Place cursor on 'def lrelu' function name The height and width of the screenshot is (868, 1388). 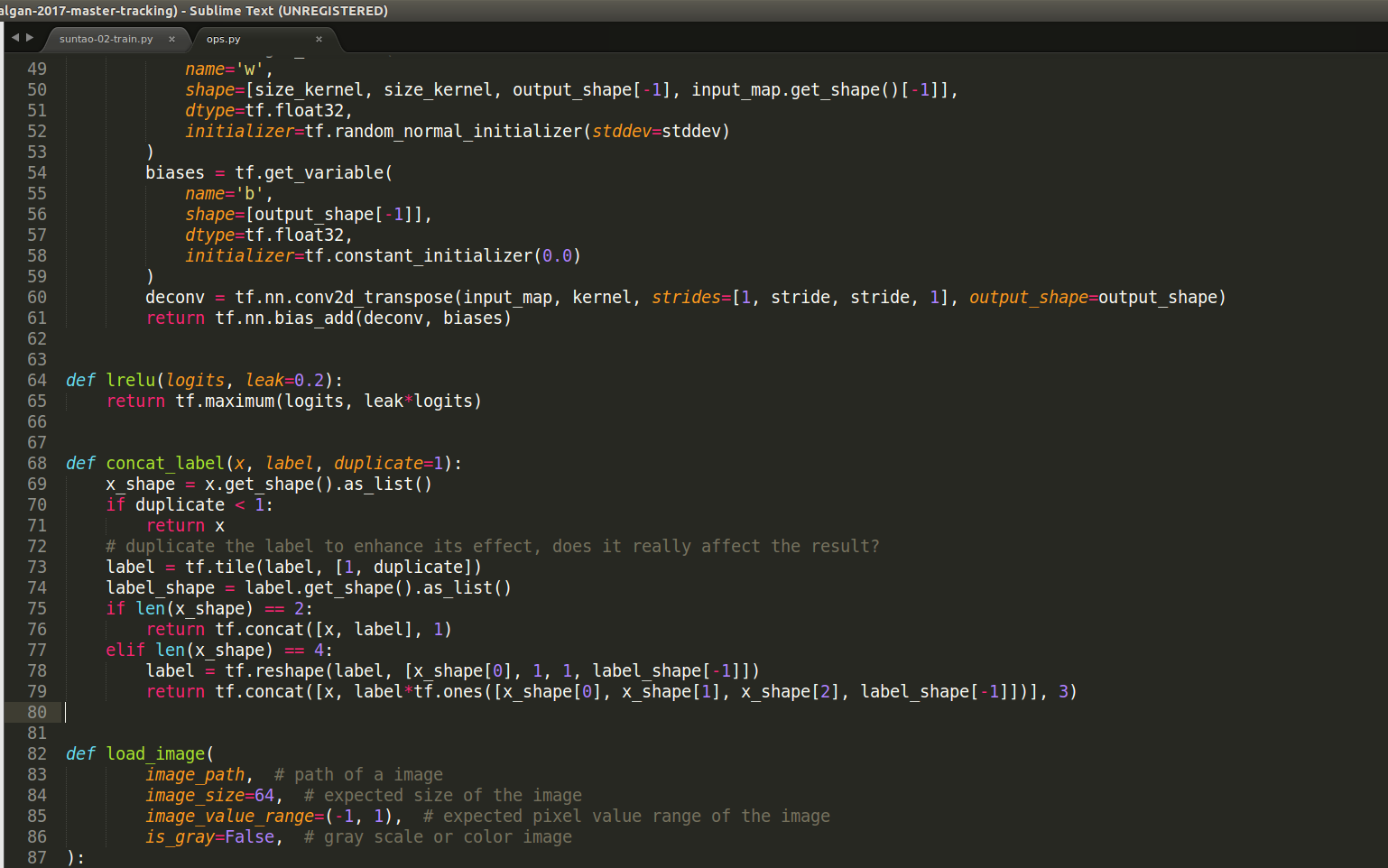click(x=131, y=380)
